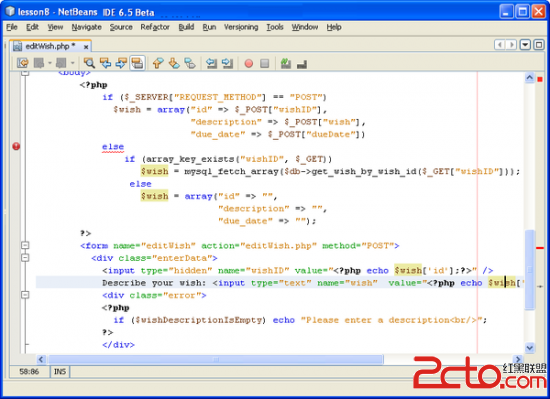Click Shift Line Right icon
This screenshot has width=550, height=399.
coord(227,63)
